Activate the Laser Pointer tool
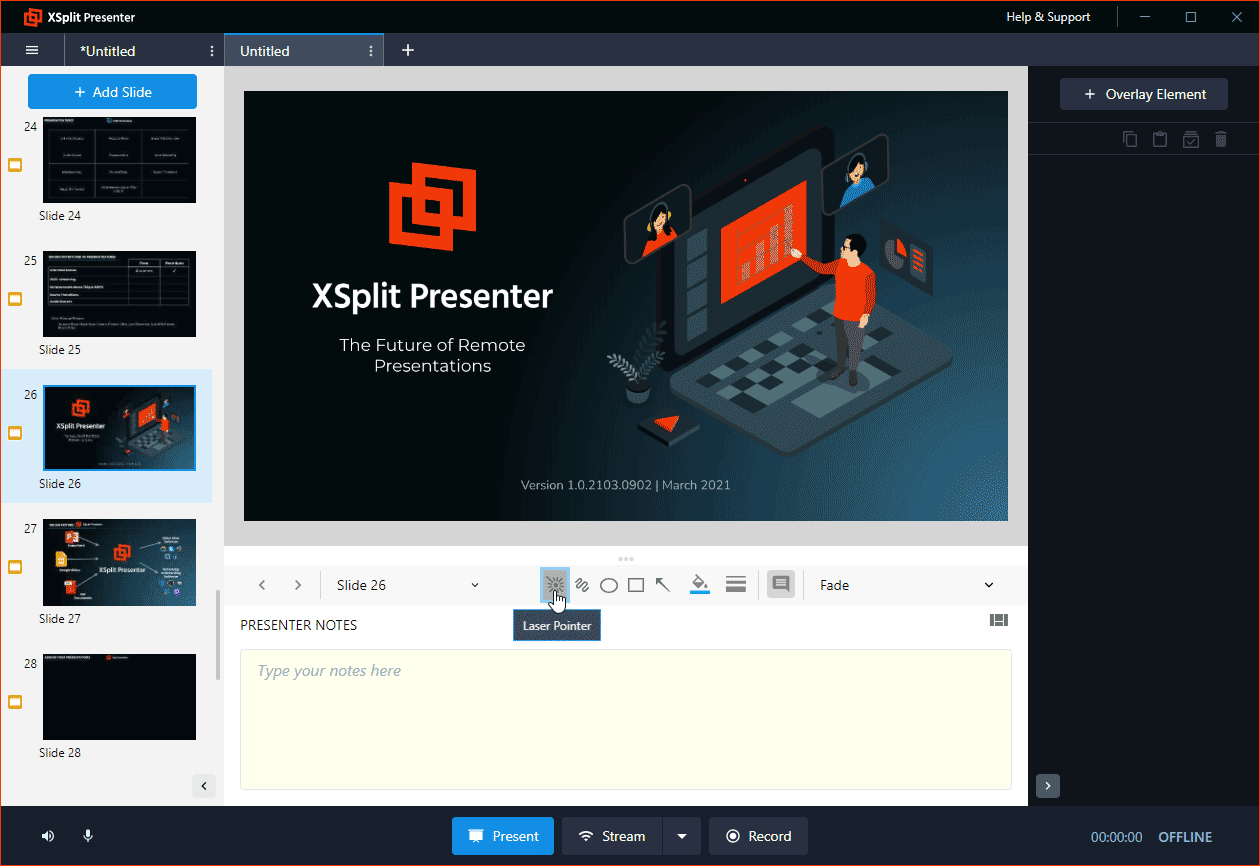This screenshot has height=866, width=1260. coord(555,585)
